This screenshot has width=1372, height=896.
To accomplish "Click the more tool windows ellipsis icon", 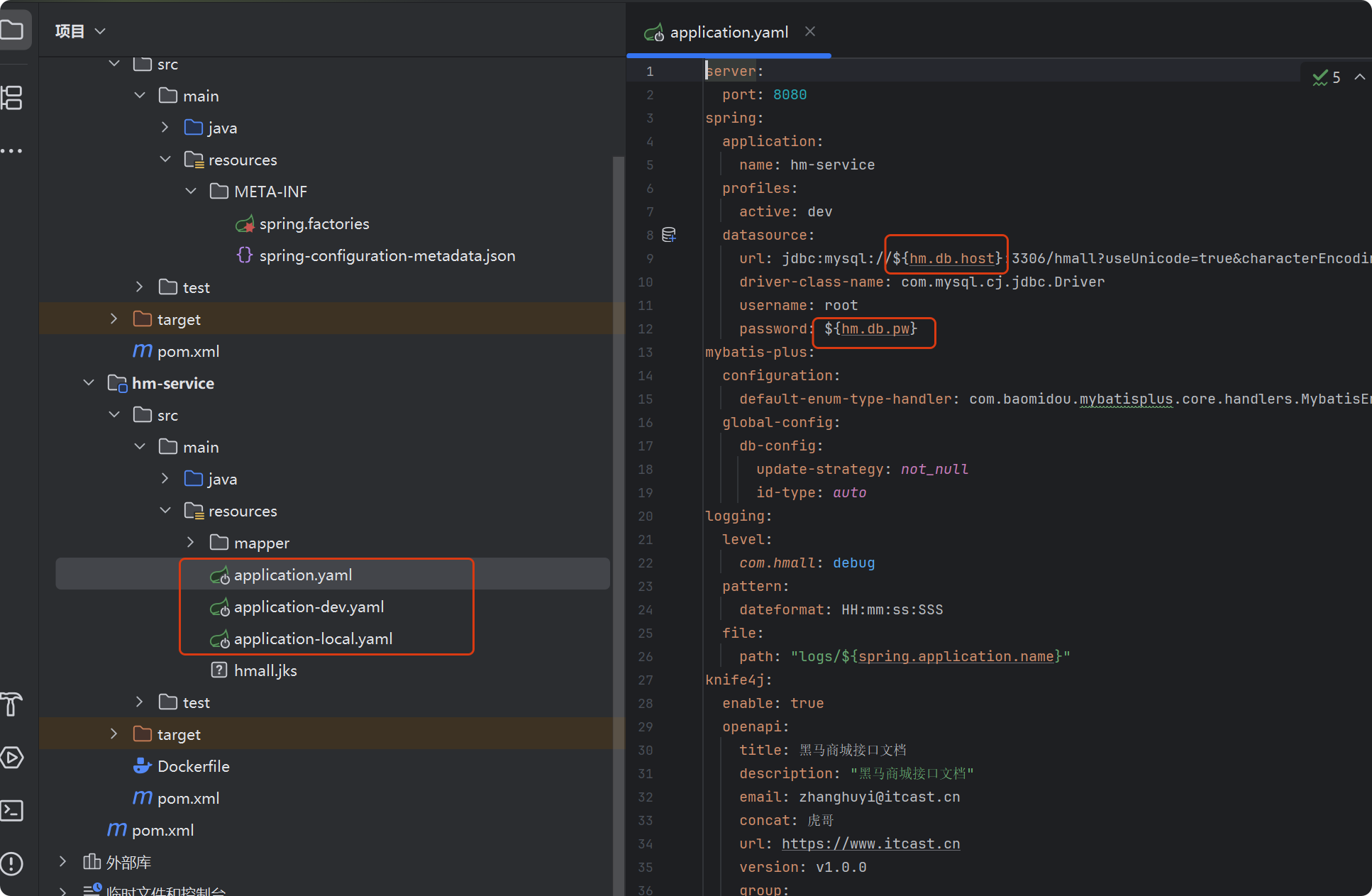I will (12, 150).
